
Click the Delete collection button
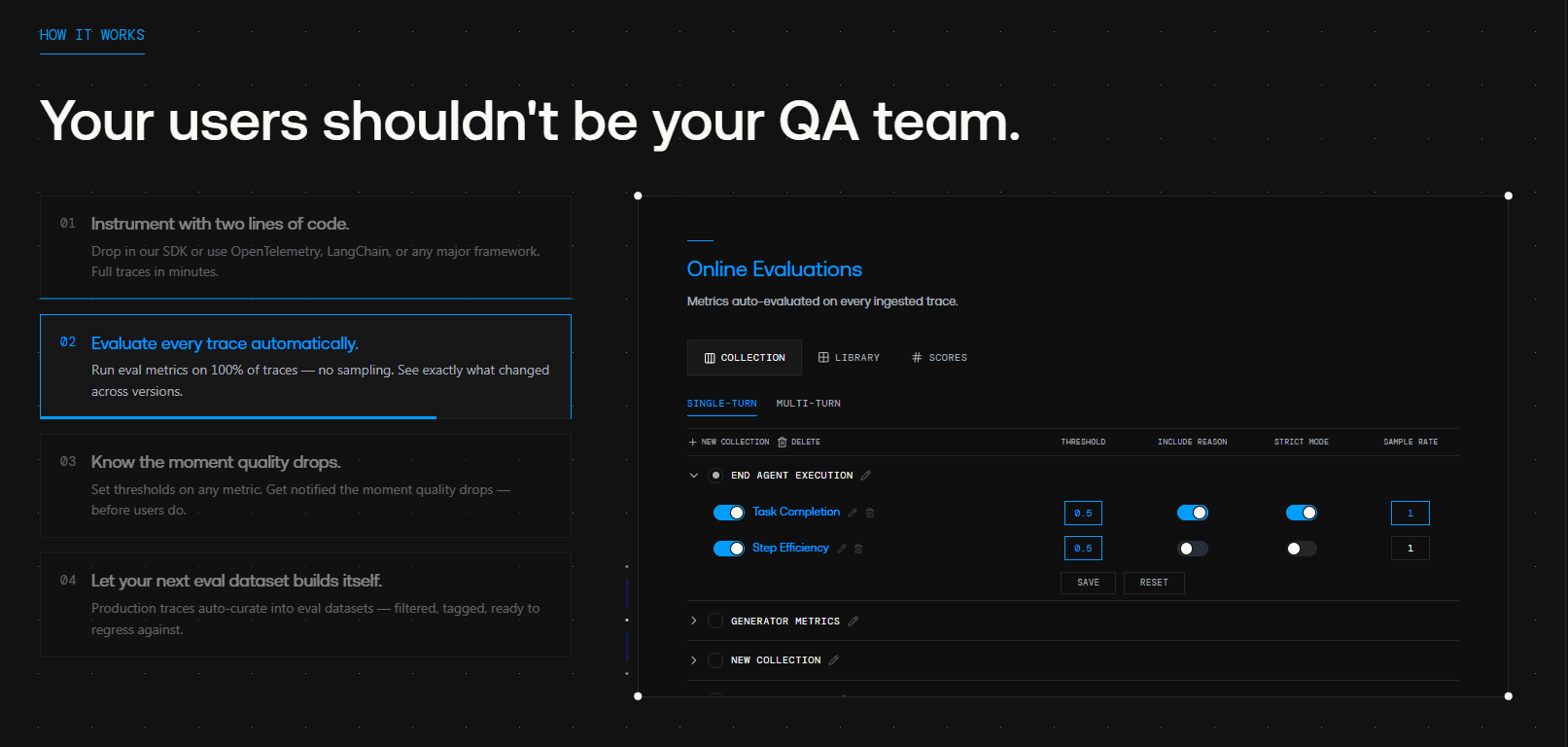point(798,442)
